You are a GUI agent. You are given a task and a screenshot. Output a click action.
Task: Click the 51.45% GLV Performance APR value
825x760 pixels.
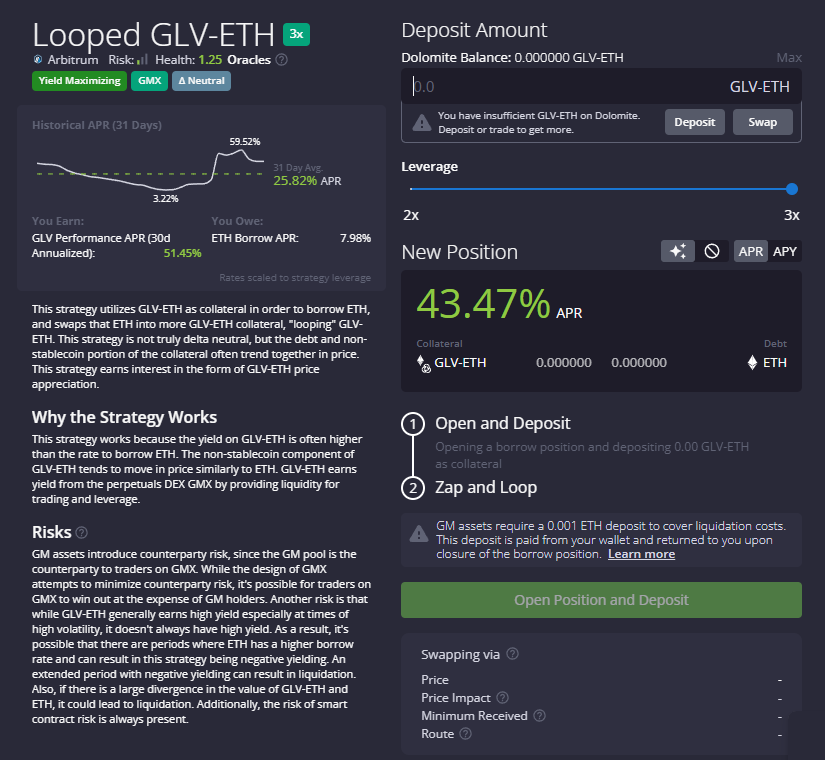point(183,253)
